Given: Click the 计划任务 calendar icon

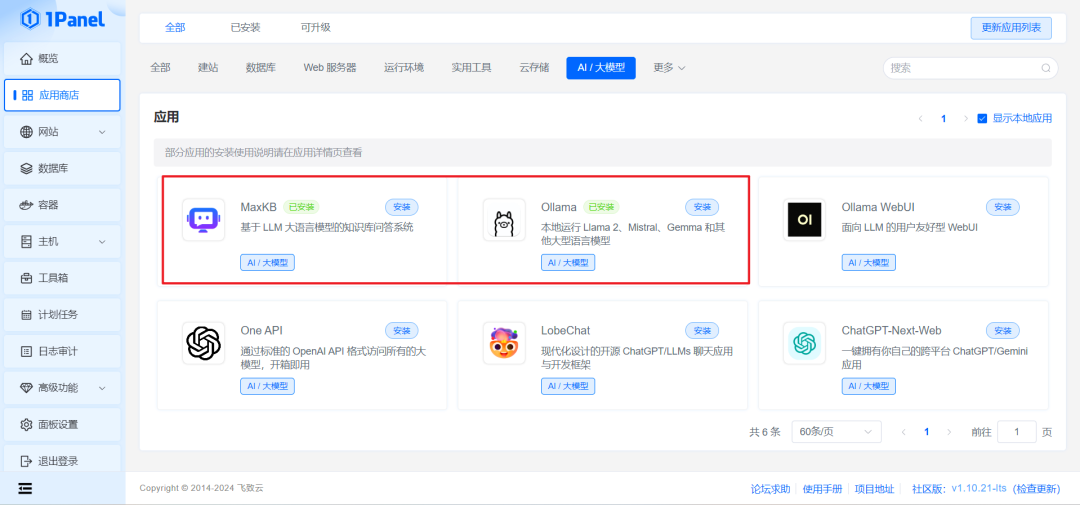Looking at the screenshot, I should [26, 315].
